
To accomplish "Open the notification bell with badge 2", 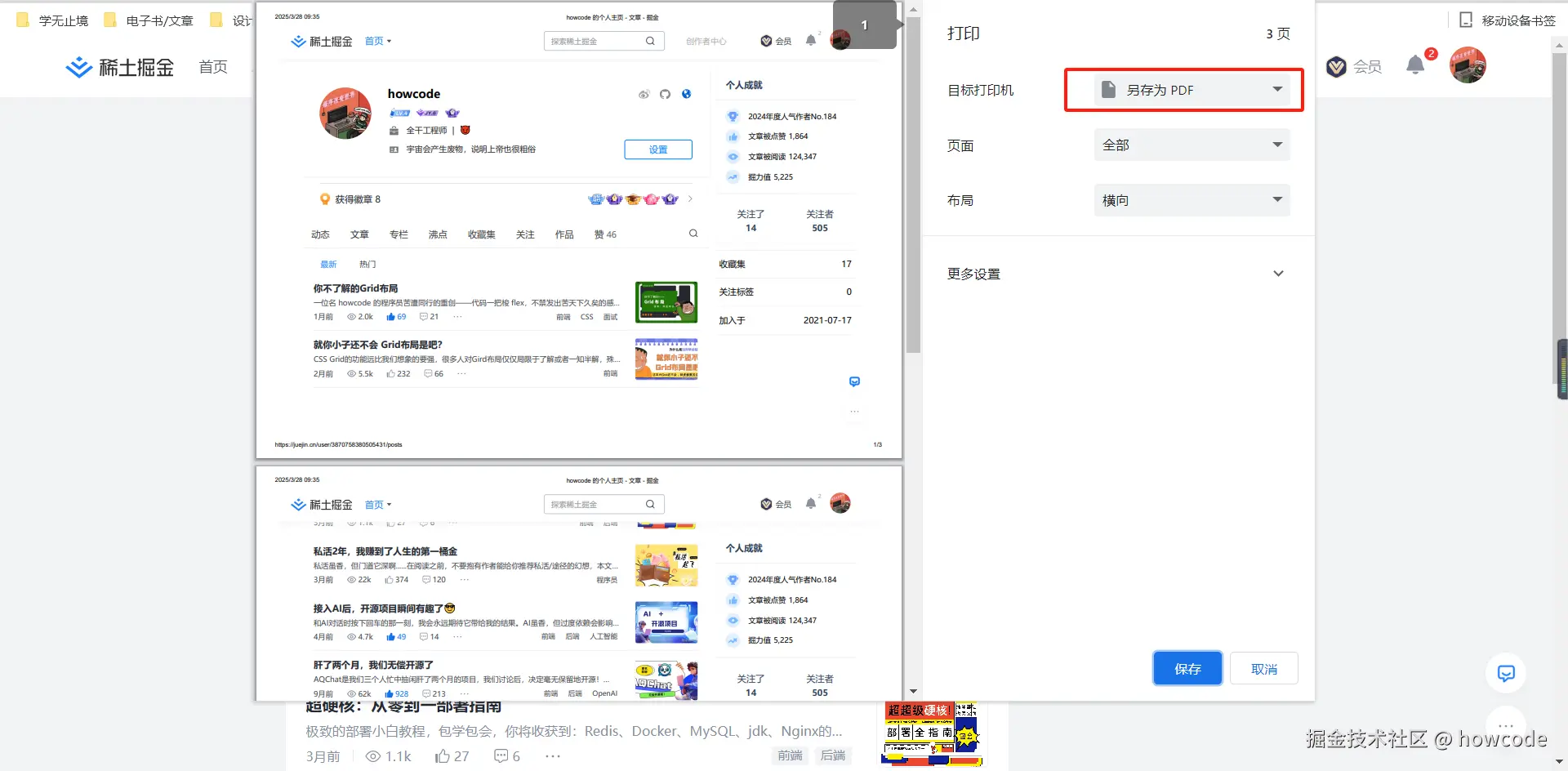I will pyautogui.click(x=1417, y=65).
